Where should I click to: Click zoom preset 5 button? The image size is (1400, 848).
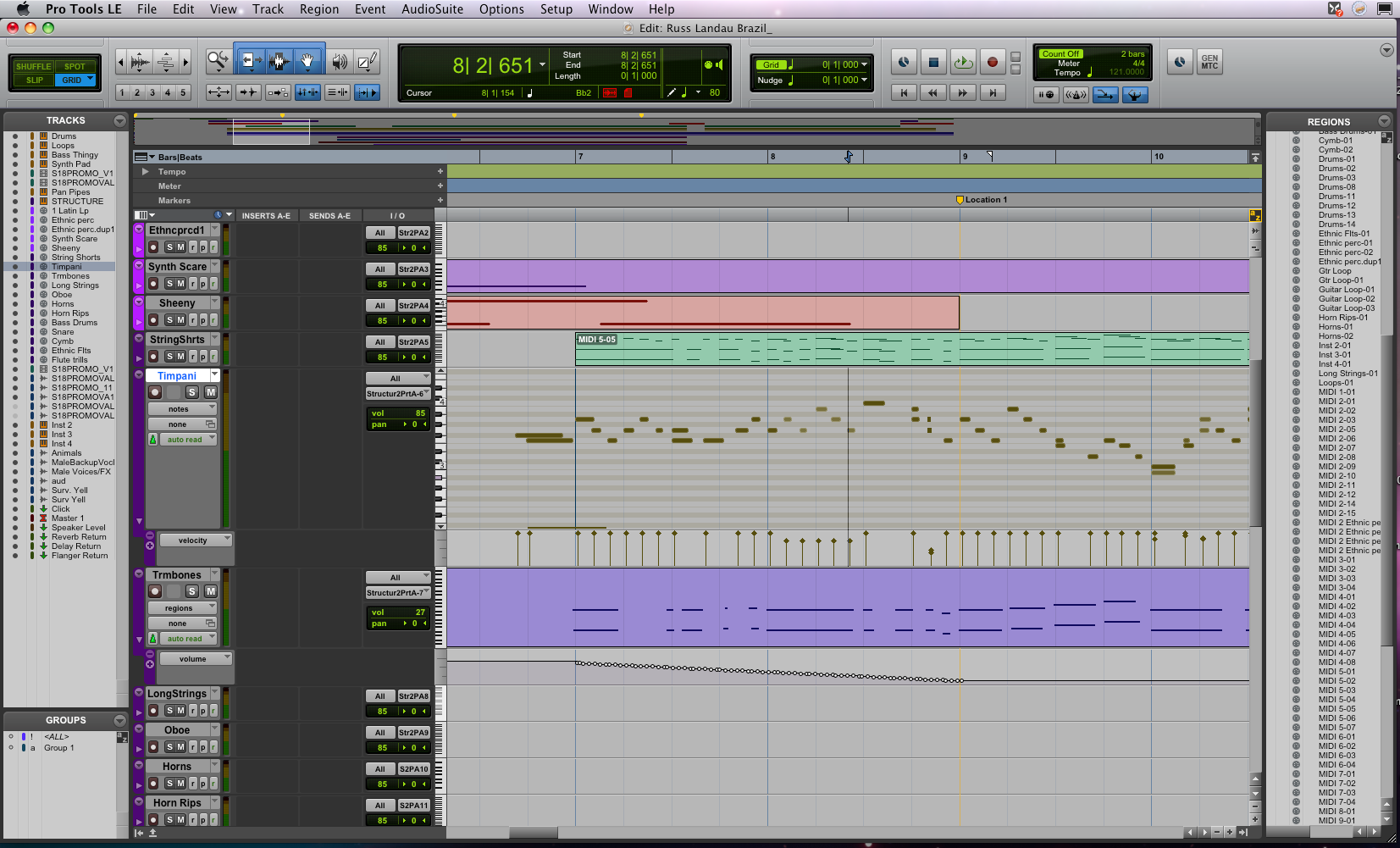pos(183,92)
